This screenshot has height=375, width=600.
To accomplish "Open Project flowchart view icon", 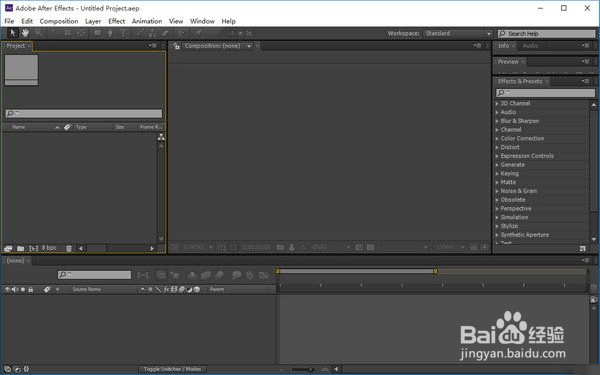I will click(161, 137).
